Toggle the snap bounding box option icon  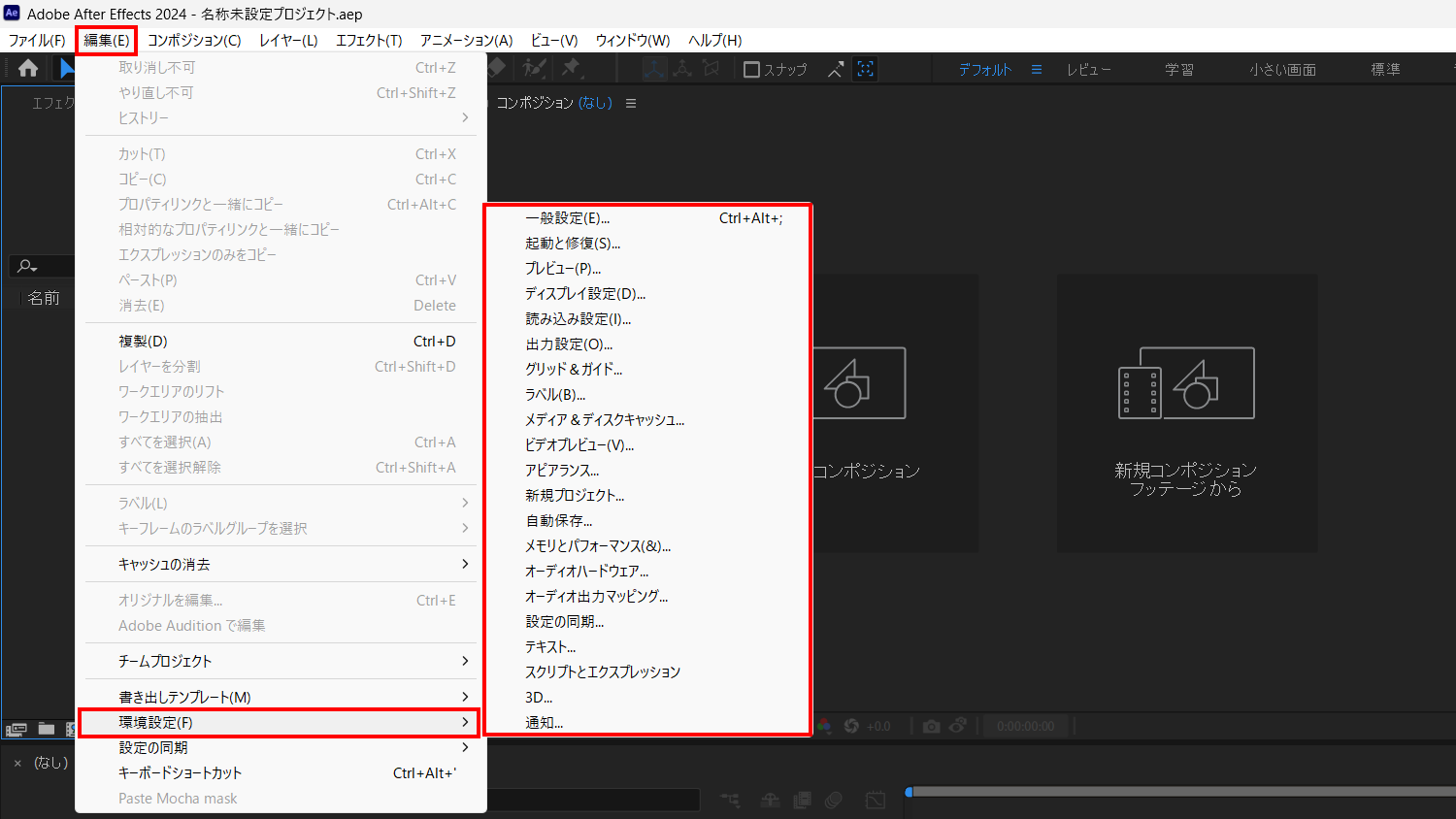(866, 69)
